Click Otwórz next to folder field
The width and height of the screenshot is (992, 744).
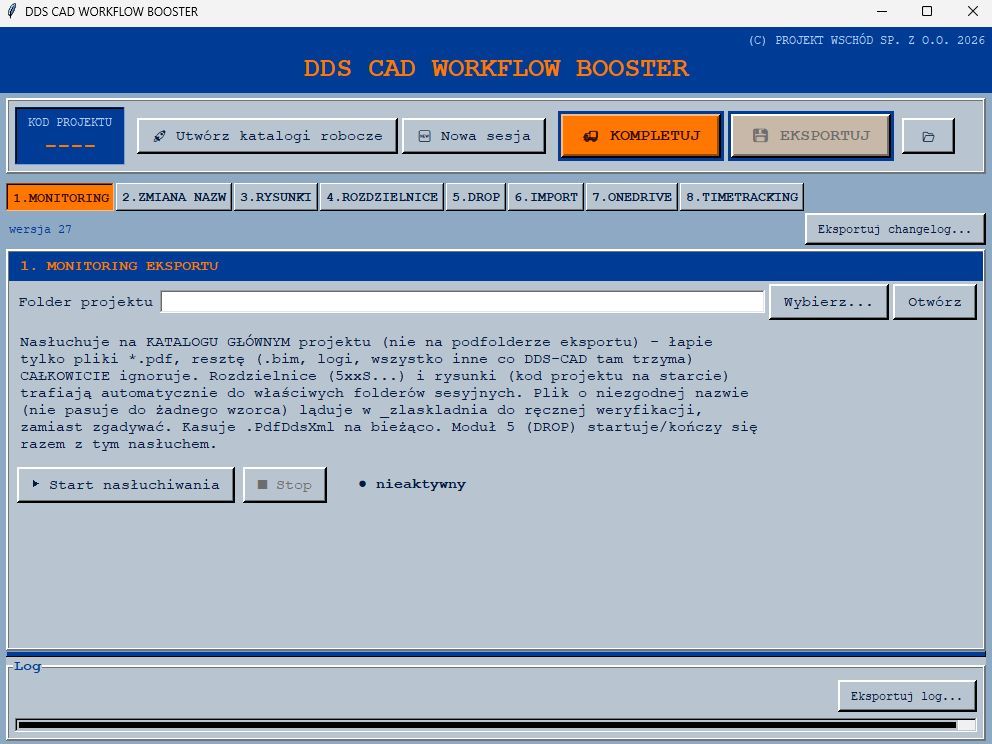click(934, 302)
